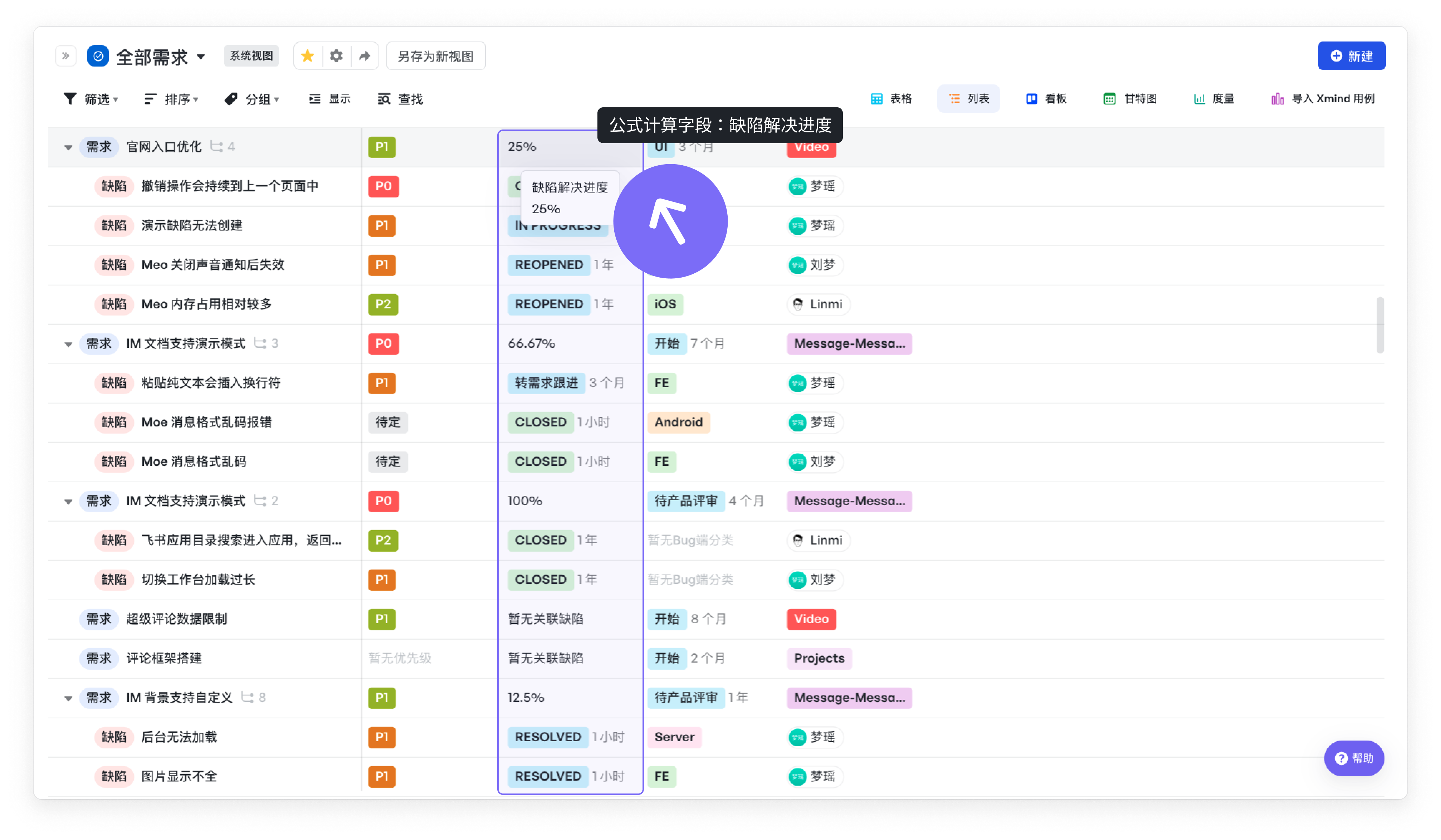
Task: Click the 66.67% progress value
Action: click(531, 344)
